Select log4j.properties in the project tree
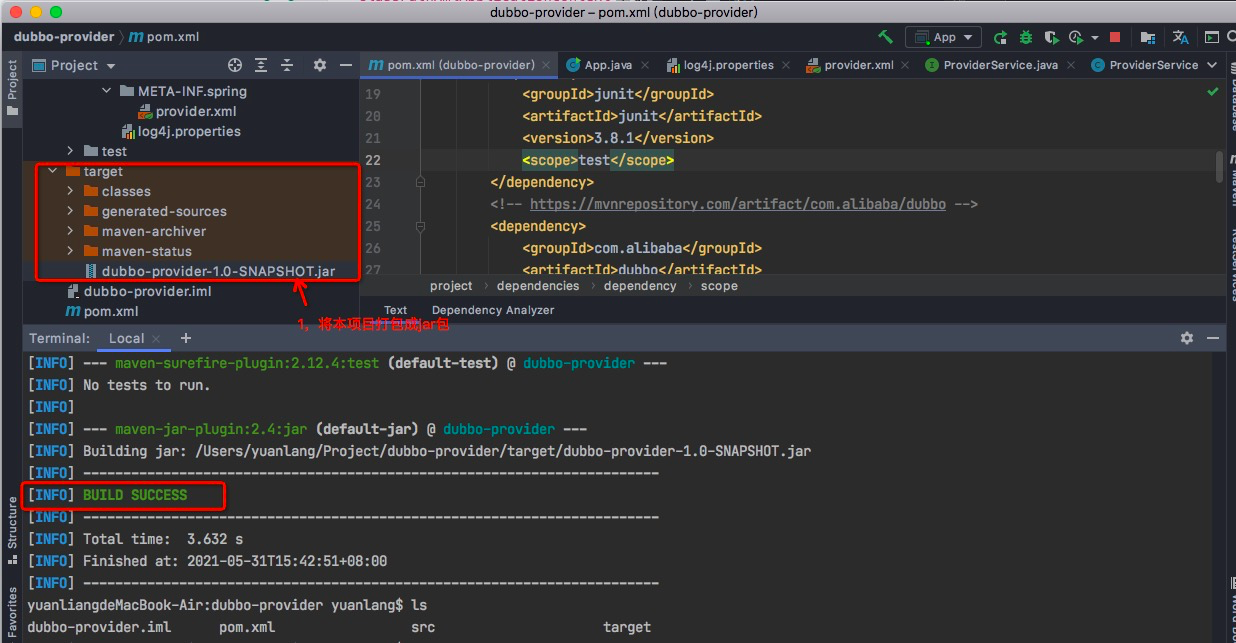Image resolution: width=1236 pixels, height=643 pixels. pyautogui.click(x=180, y=131)
